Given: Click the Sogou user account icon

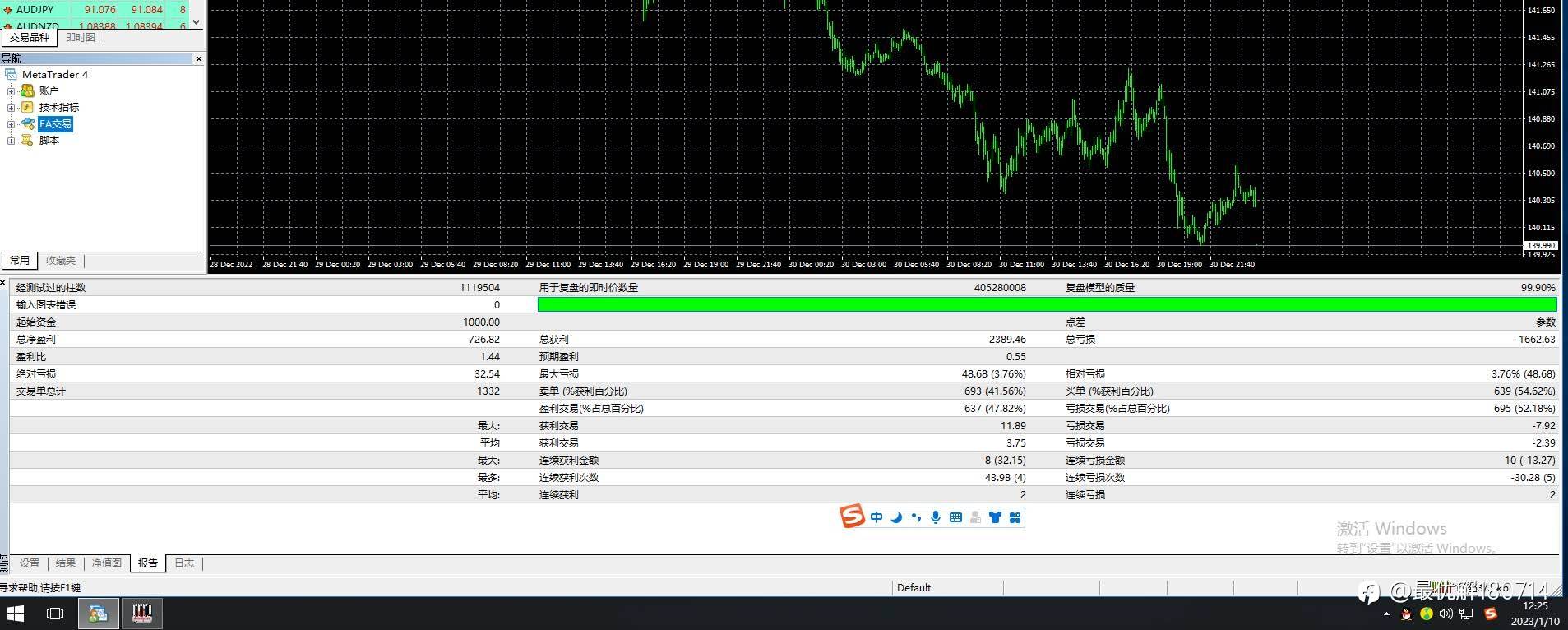Looking at the screenshot, I should coord(975,517).
